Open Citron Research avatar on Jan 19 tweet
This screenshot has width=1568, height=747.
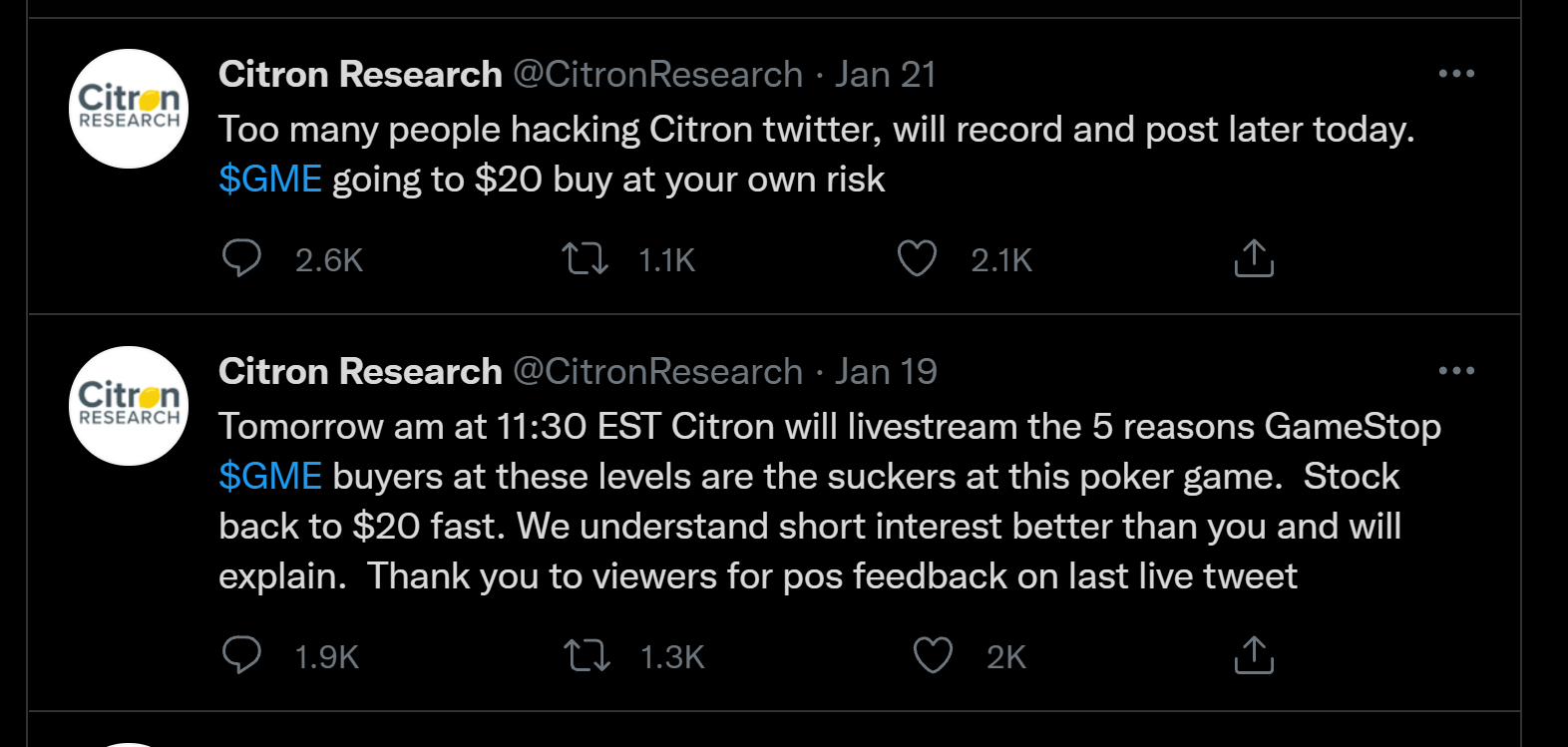pyautogui.click(x=129, y=406)
